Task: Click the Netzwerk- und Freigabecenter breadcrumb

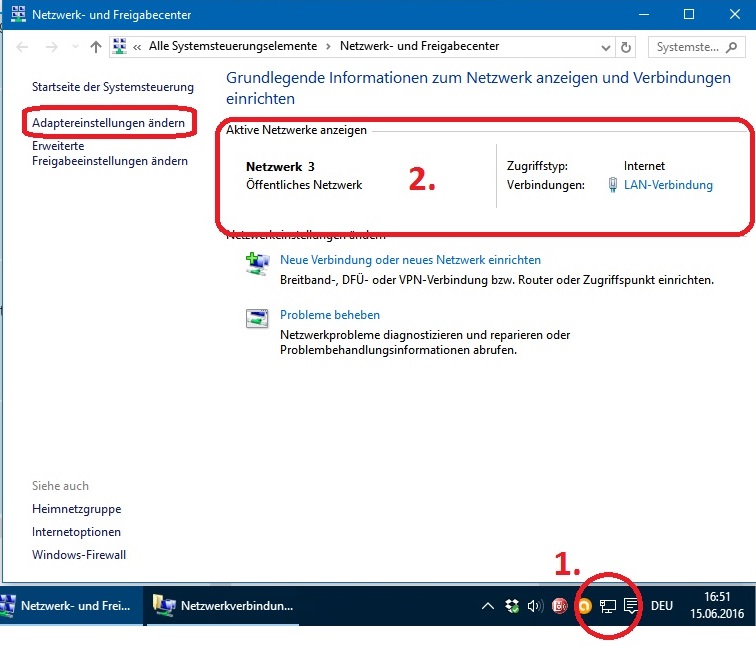Action: [419, 46]
